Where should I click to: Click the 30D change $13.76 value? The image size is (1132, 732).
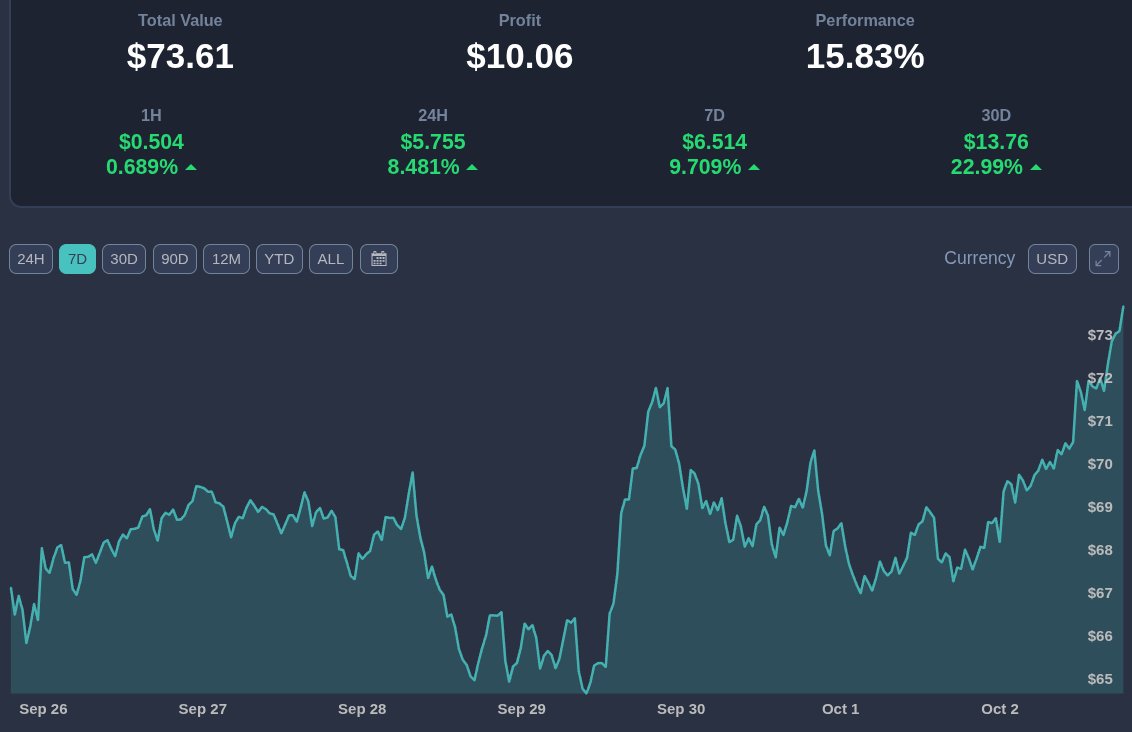coord(996,141)
